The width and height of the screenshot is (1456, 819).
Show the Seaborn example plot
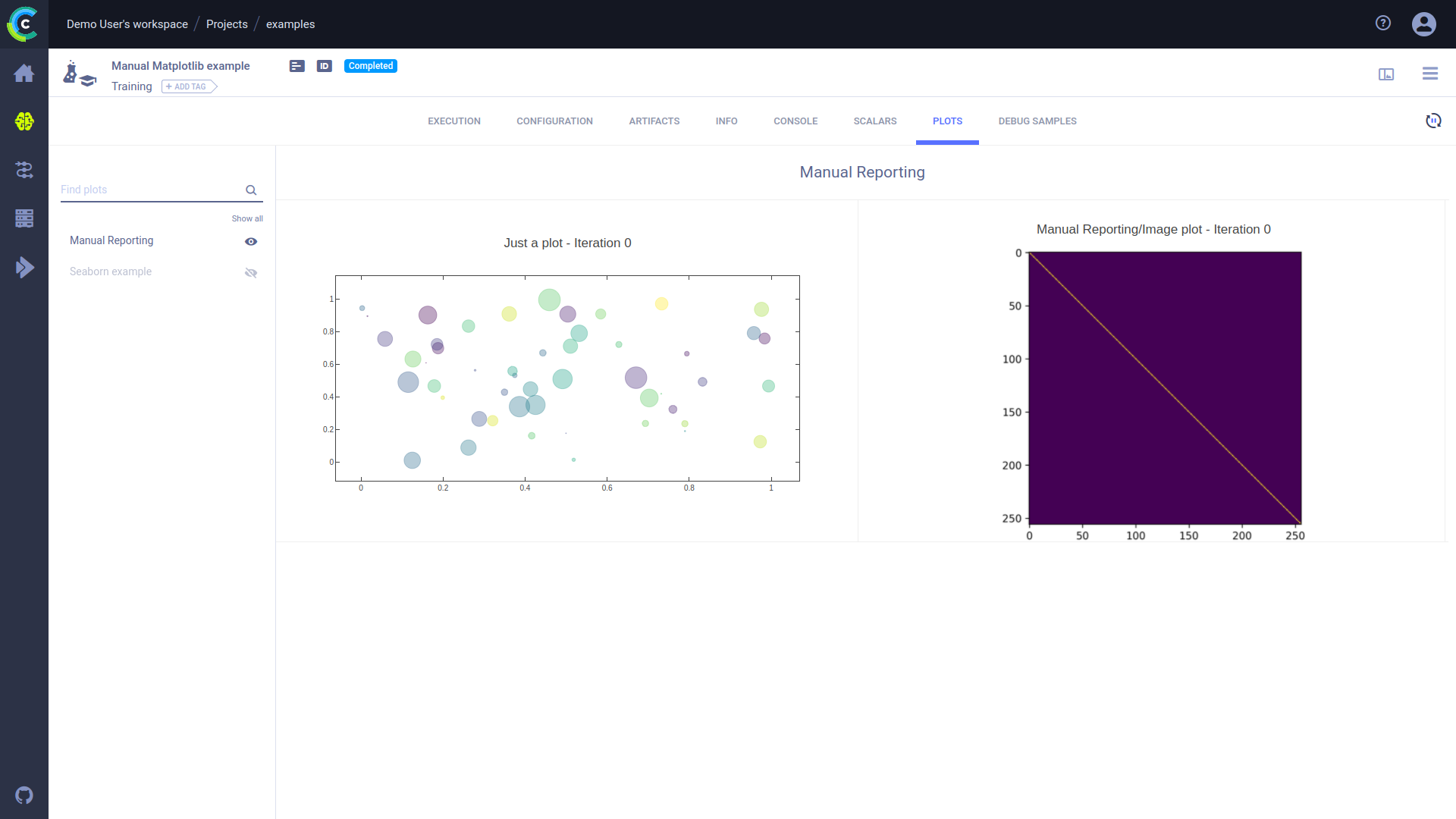click(251, 272)
